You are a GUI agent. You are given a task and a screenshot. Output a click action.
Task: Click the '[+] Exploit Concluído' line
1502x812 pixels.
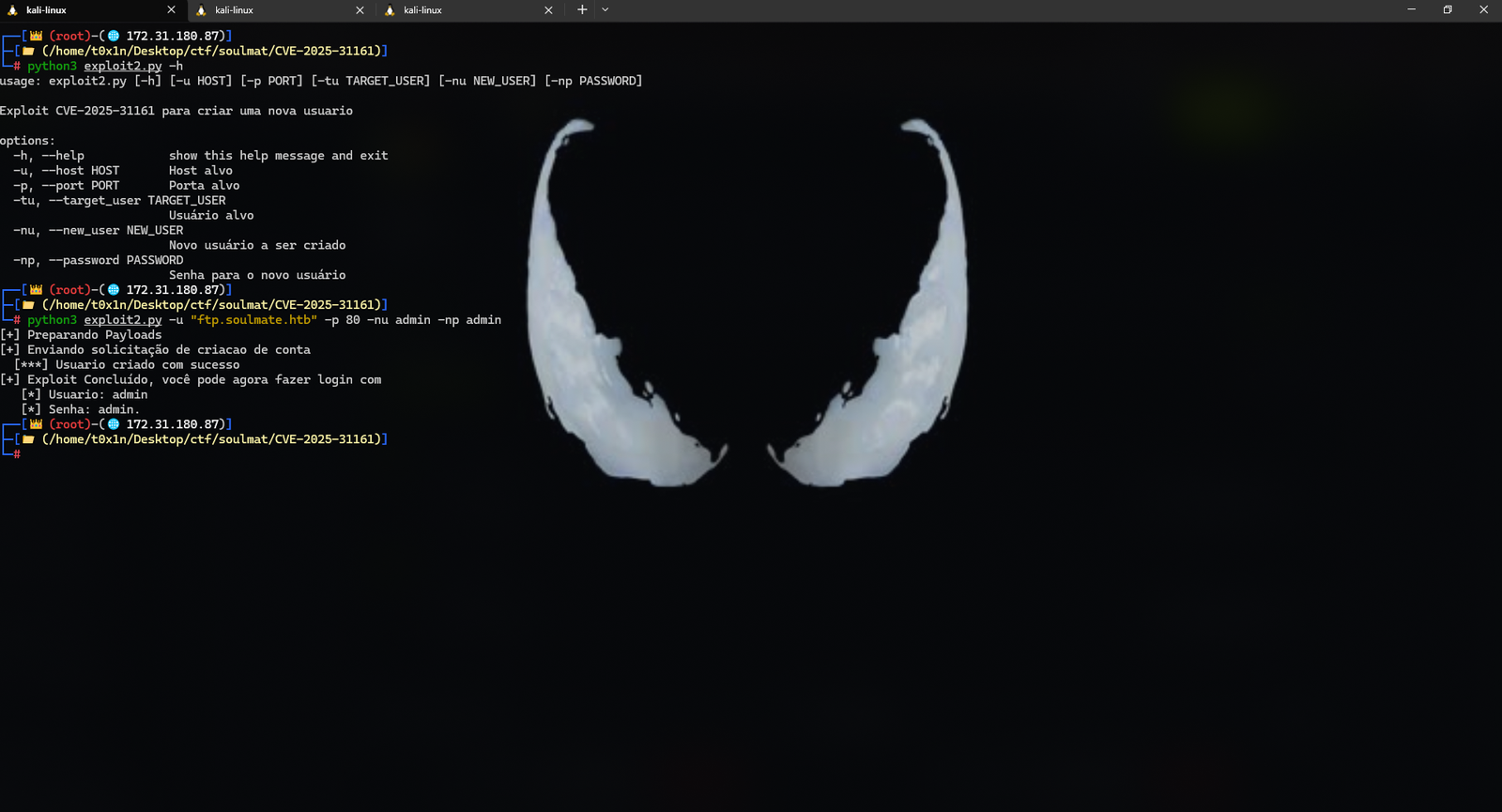click(191, 380)
